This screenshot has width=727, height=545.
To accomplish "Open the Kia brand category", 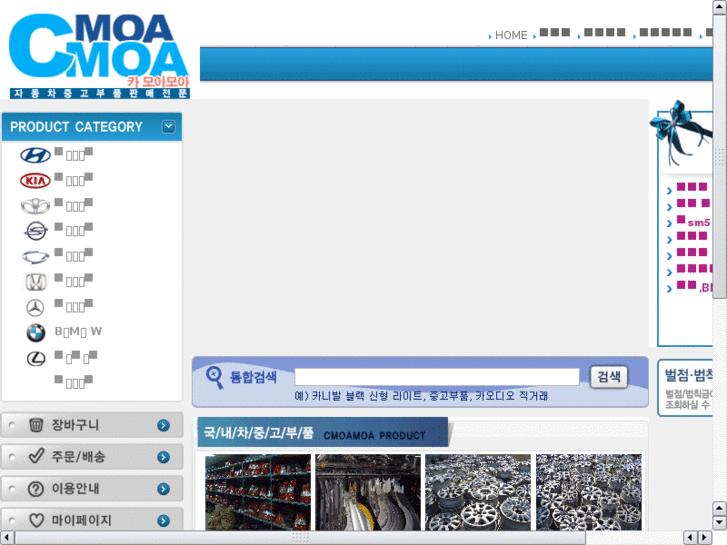I will (35, 180).
